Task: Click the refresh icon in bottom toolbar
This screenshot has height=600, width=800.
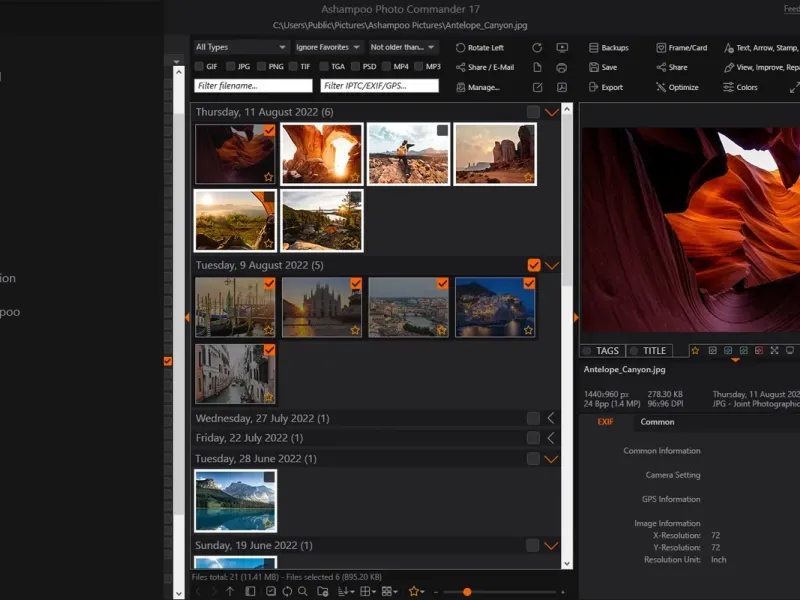Action: coord(287,591)
